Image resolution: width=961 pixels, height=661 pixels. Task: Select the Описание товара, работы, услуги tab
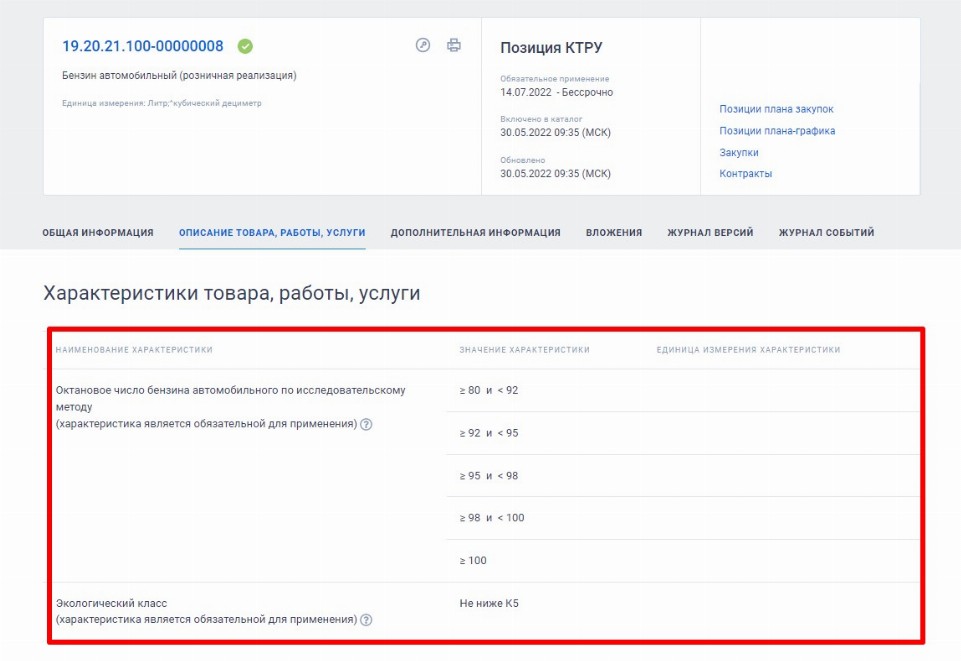click(x=272, y=233)
